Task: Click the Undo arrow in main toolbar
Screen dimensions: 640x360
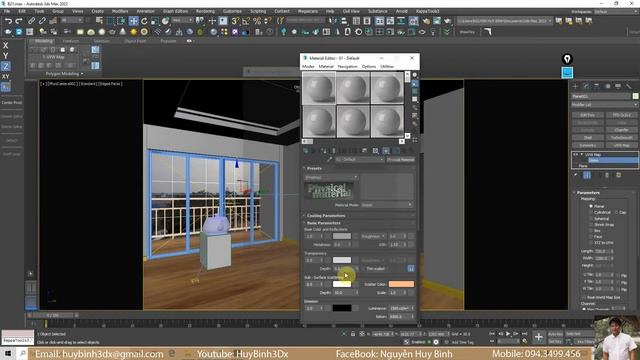Action: (x=8, y=21)
